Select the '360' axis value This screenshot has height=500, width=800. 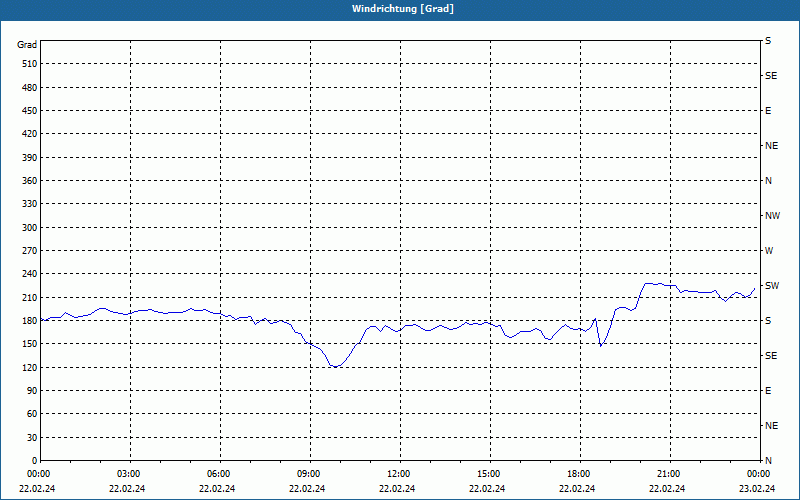pyautogui.click(x=31, y=181)
